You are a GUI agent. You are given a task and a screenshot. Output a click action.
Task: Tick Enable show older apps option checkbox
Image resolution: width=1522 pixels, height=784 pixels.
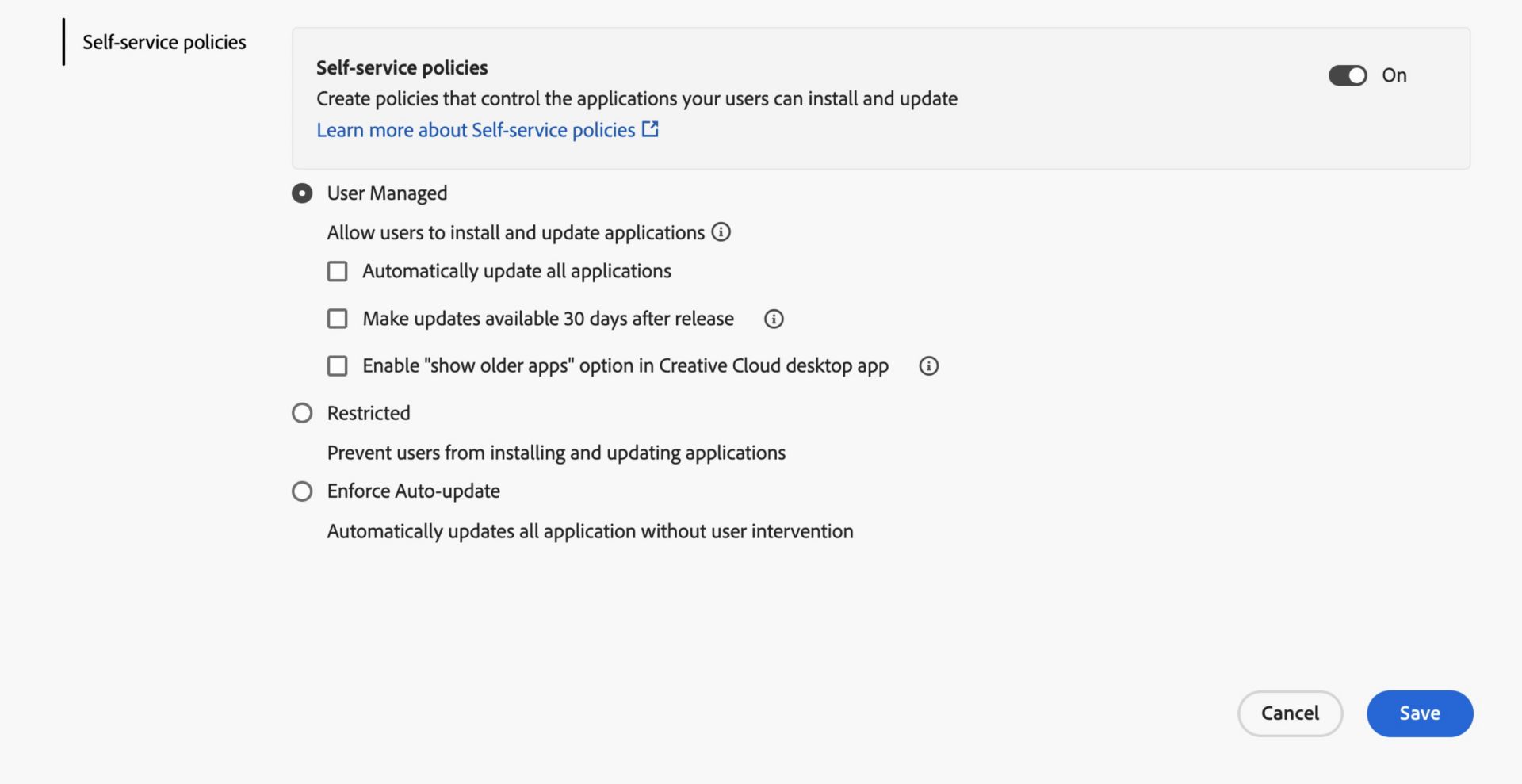(x=338, y=365)
